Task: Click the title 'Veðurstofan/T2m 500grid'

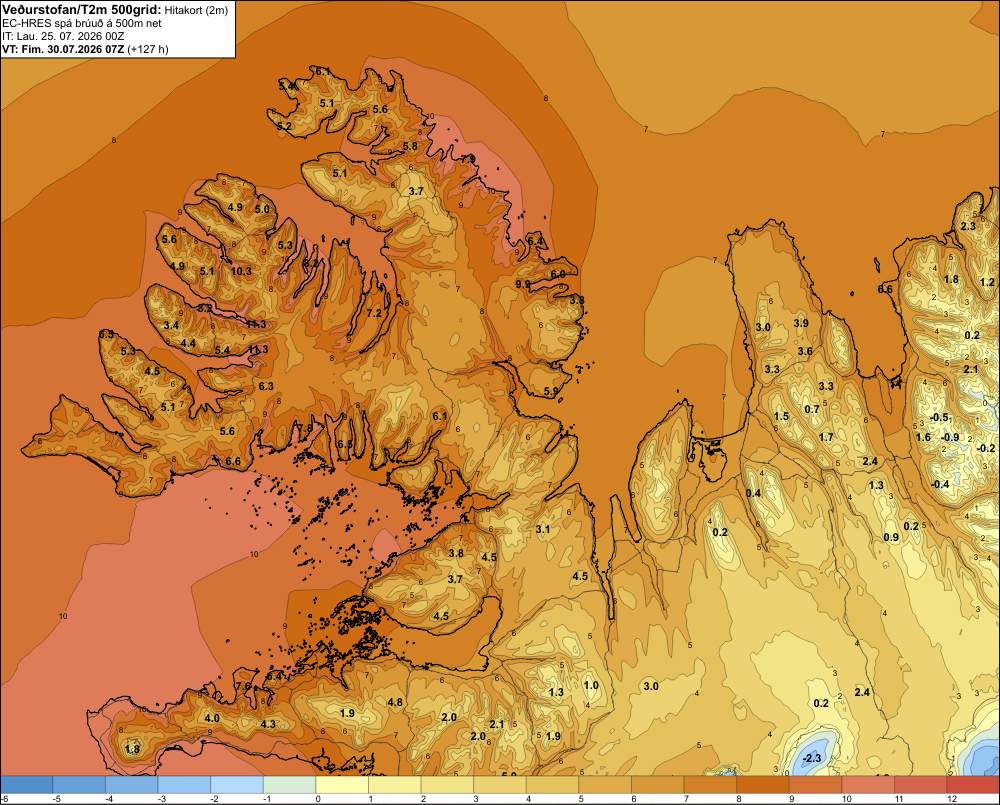Action: click(x=82, y=10)
